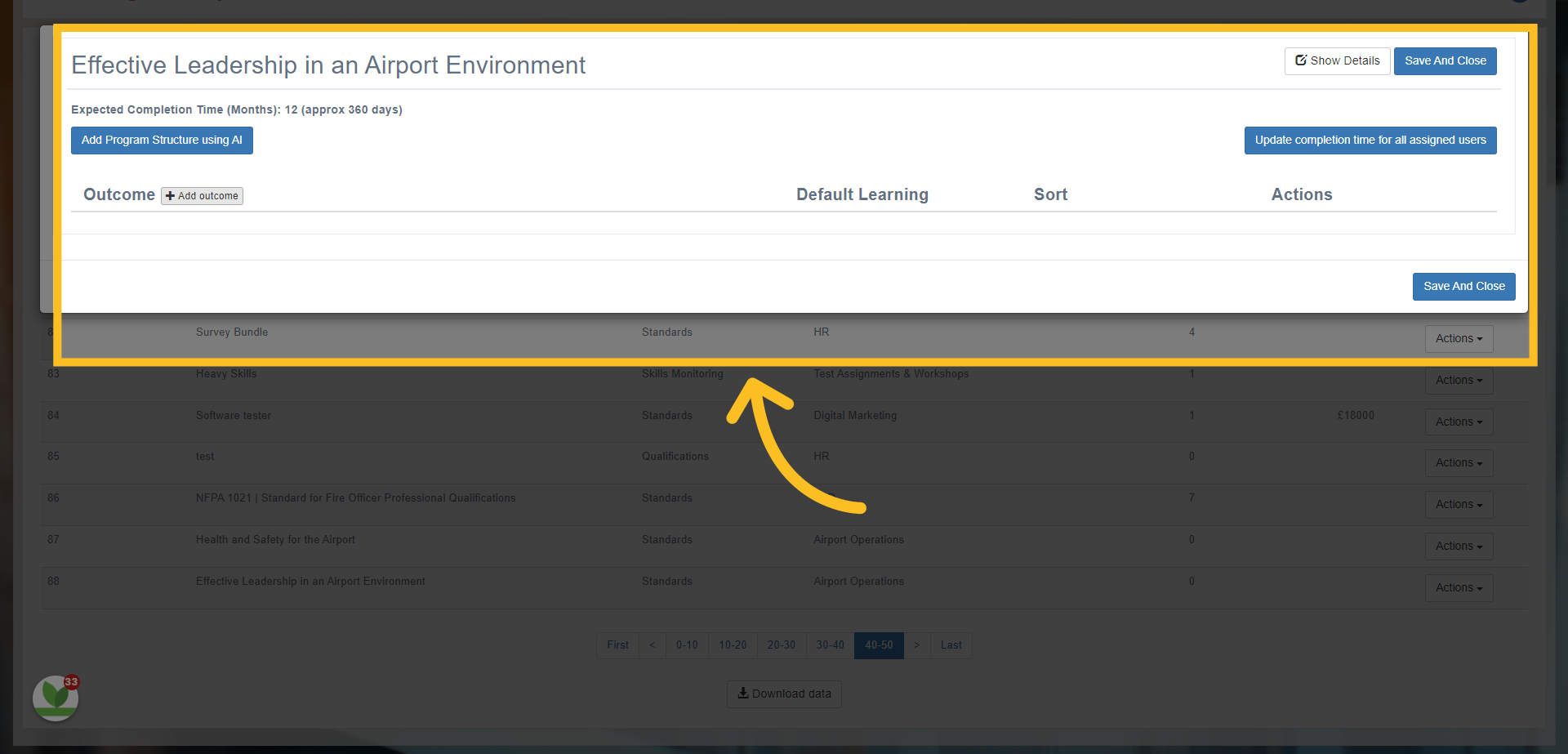The height and width of the screenshot is (754, 1568).
Task: Click the Survey Bundle program name
Action: (x=232, y=332)
